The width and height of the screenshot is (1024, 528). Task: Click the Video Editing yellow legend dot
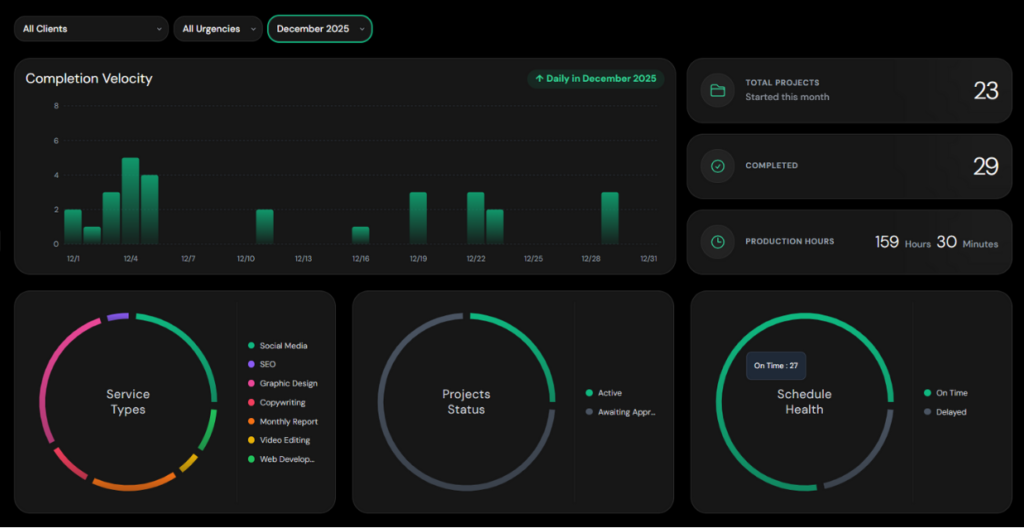coord(251,440)
